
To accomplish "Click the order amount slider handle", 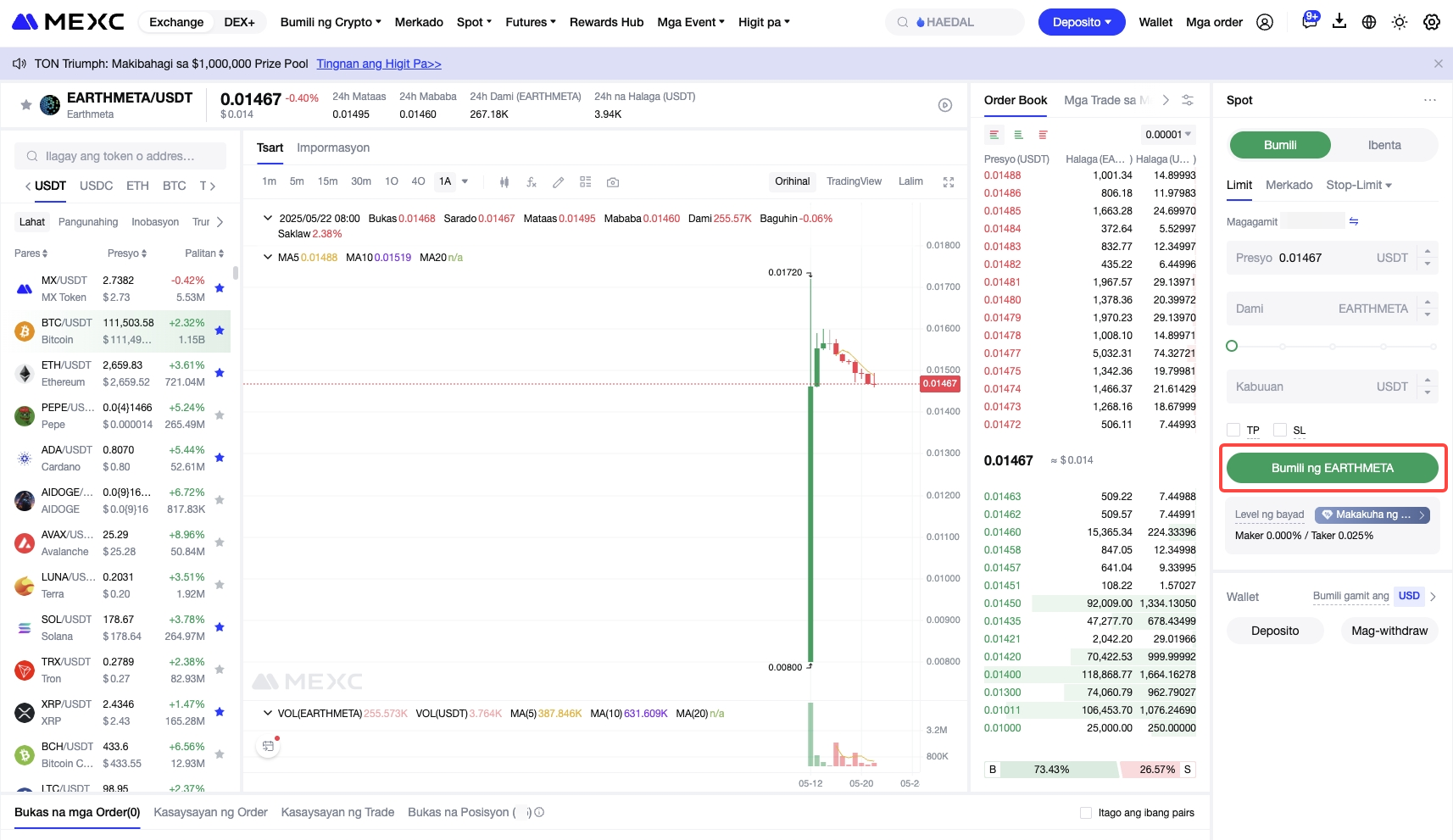I will point(1232,346).
